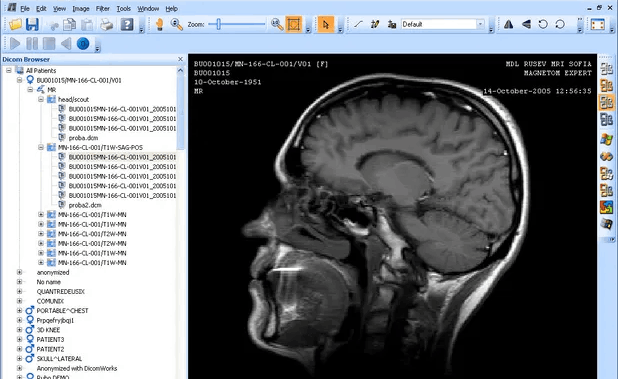618x379 pixels.
Task: Click the layout frame icon at far right toolbar
Action: pos(598,24)
